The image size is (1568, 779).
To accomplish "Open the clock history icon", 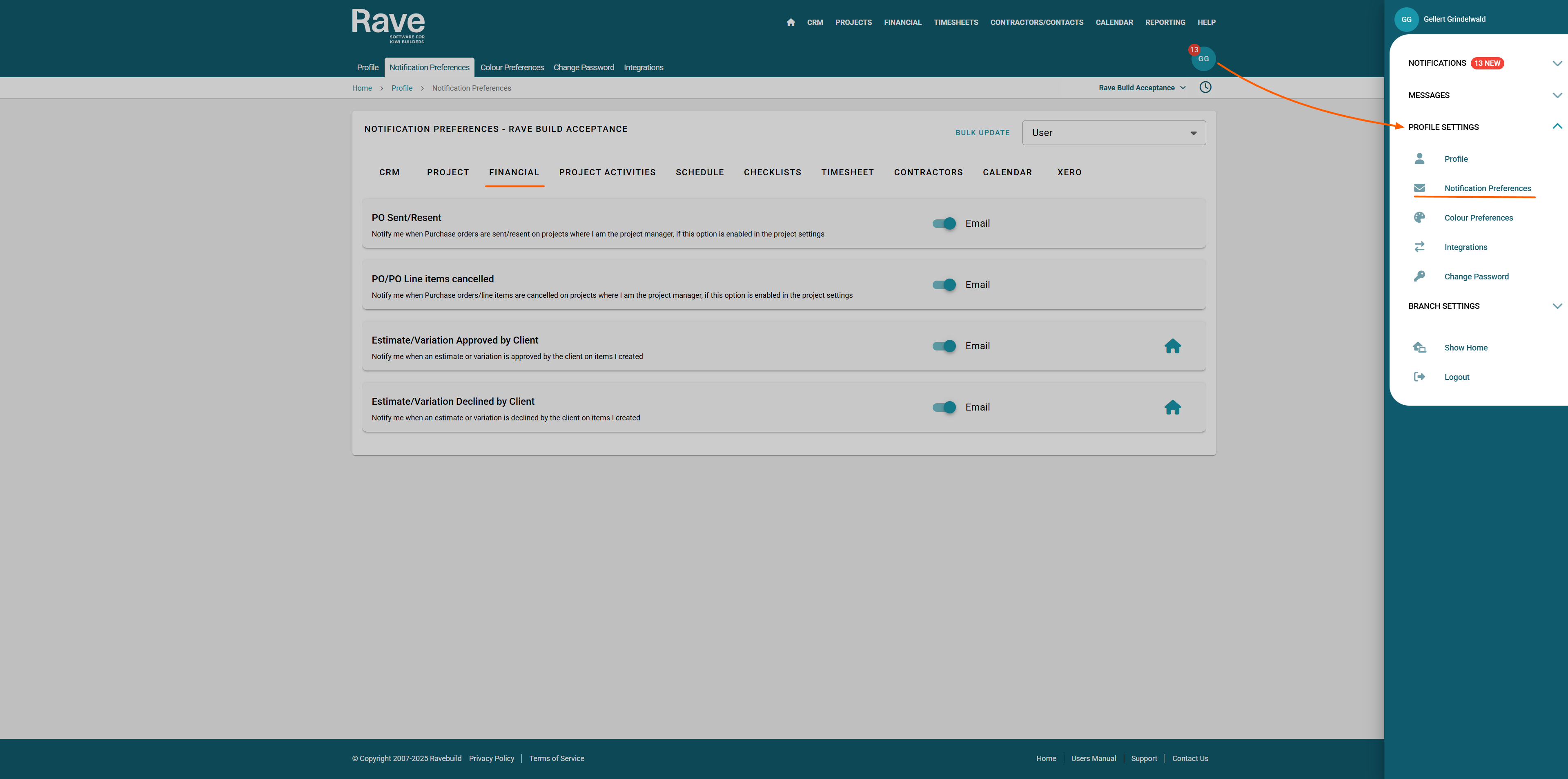I will click(x=1205, y=87).
